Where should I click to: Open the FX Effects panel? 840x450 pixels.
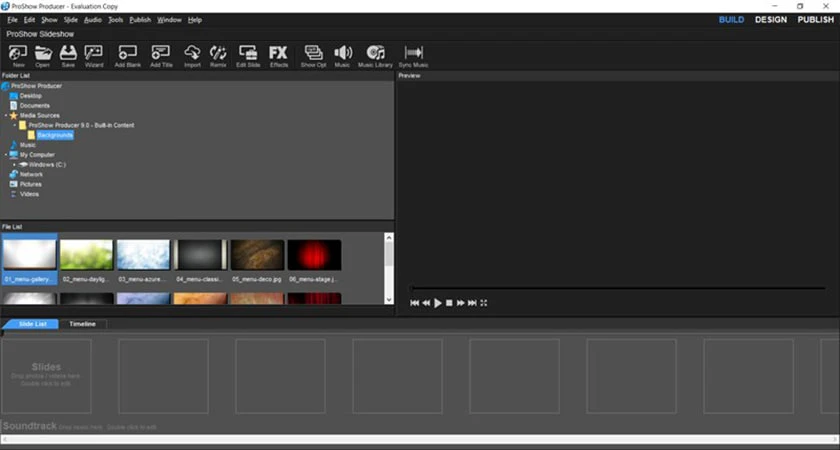pos(279,56)
